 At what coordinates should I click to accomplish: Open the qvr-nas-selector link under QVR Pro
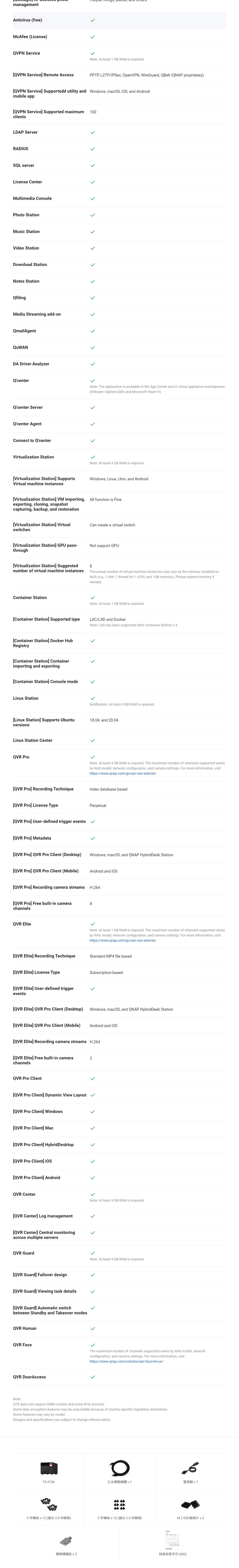(123, 773)
